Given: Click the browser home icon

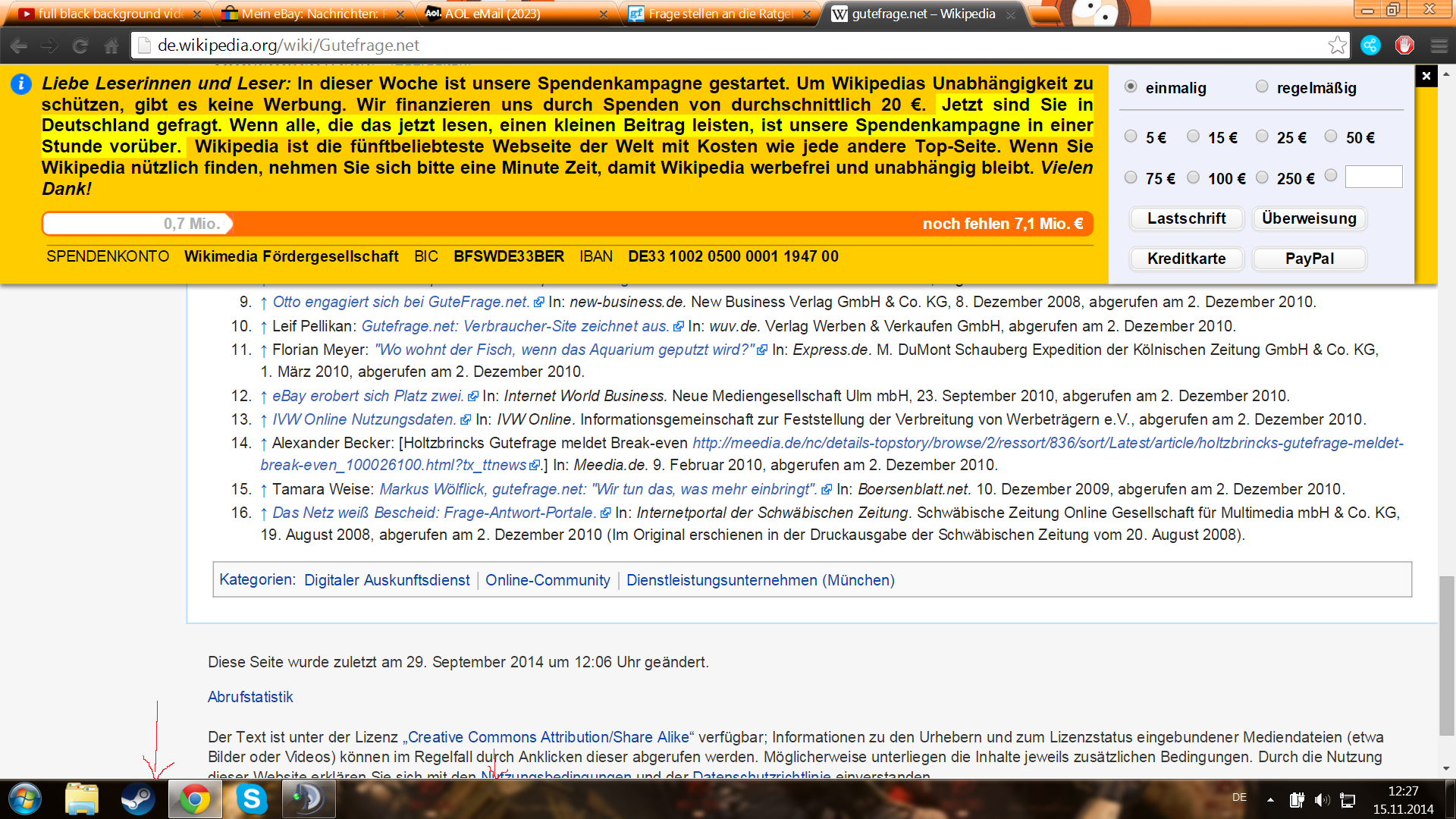Looking at the screenshot, I should [111, 45].
